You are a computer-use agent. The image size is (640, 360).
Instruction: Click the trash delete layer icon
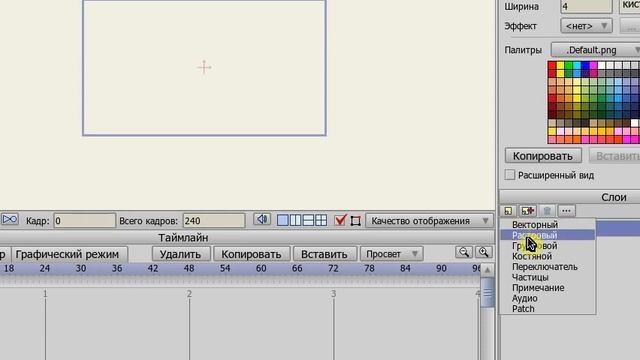547,211
